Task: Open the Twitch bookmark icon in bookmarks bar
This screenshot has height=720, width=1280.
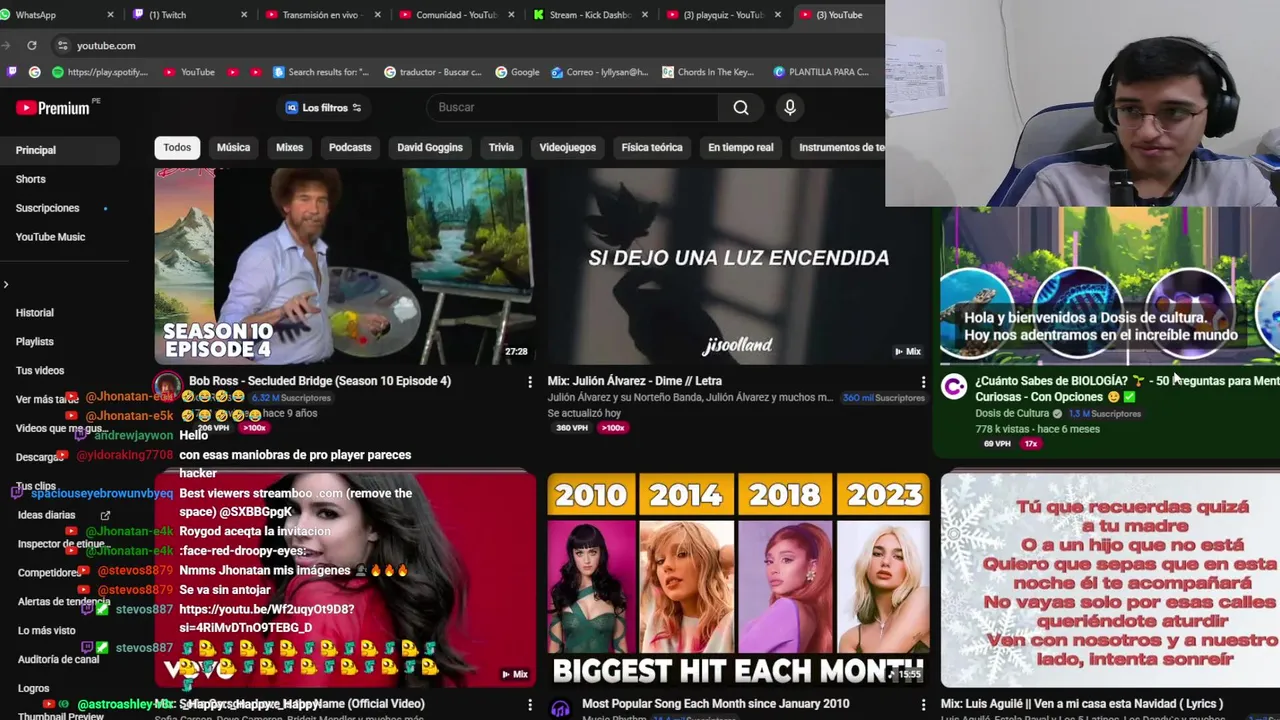Action: coord(12,72)
